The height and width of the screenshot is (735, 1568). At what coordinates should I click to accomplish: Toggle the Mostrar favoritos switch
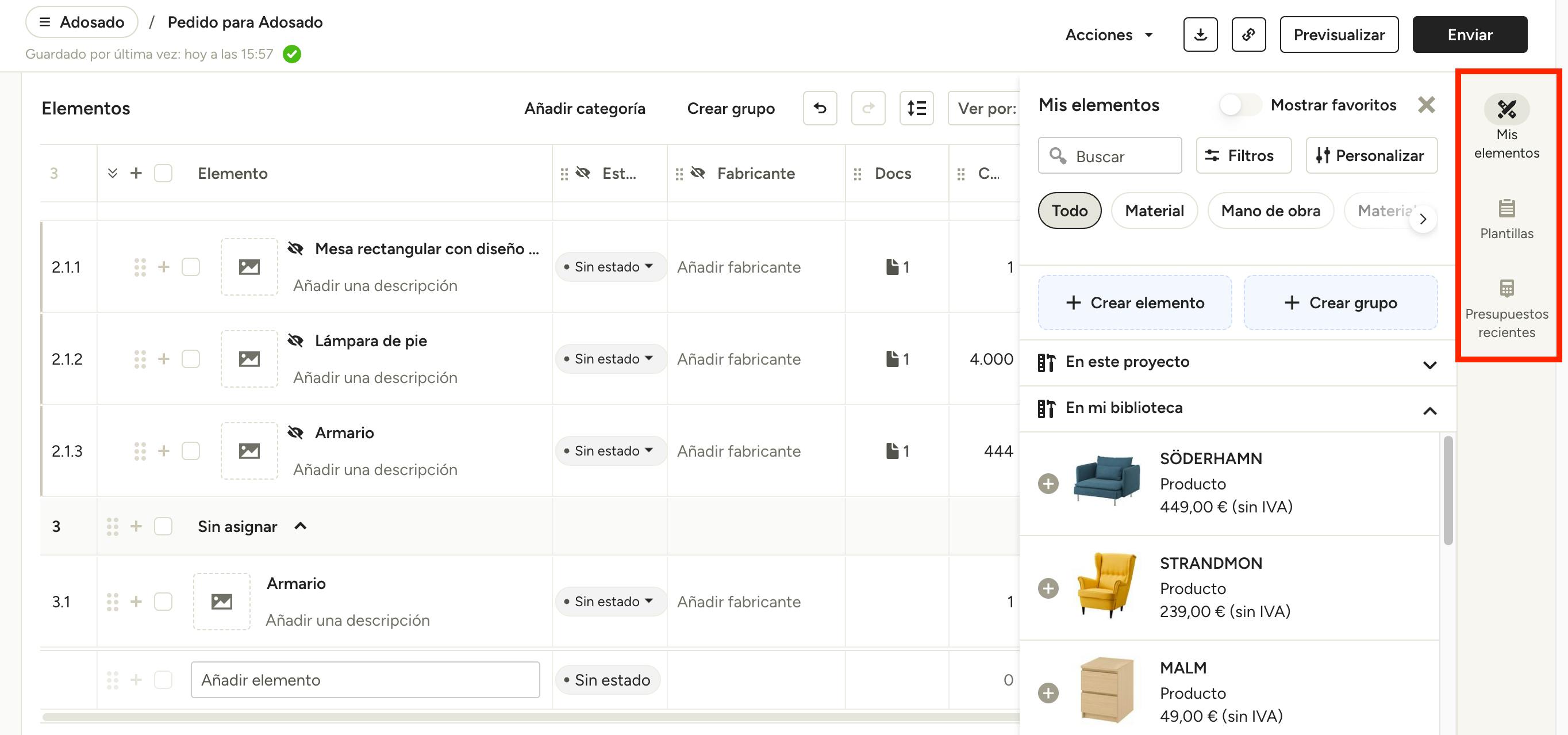click(x=1239, y=105)
